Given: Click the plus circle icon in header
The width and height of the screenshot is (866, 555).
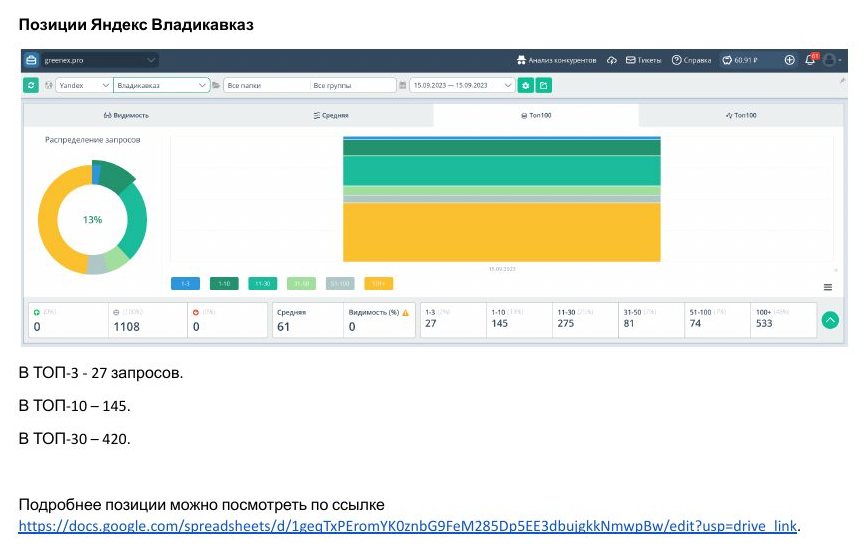Looking at the screenshot, I should [789, 60].
